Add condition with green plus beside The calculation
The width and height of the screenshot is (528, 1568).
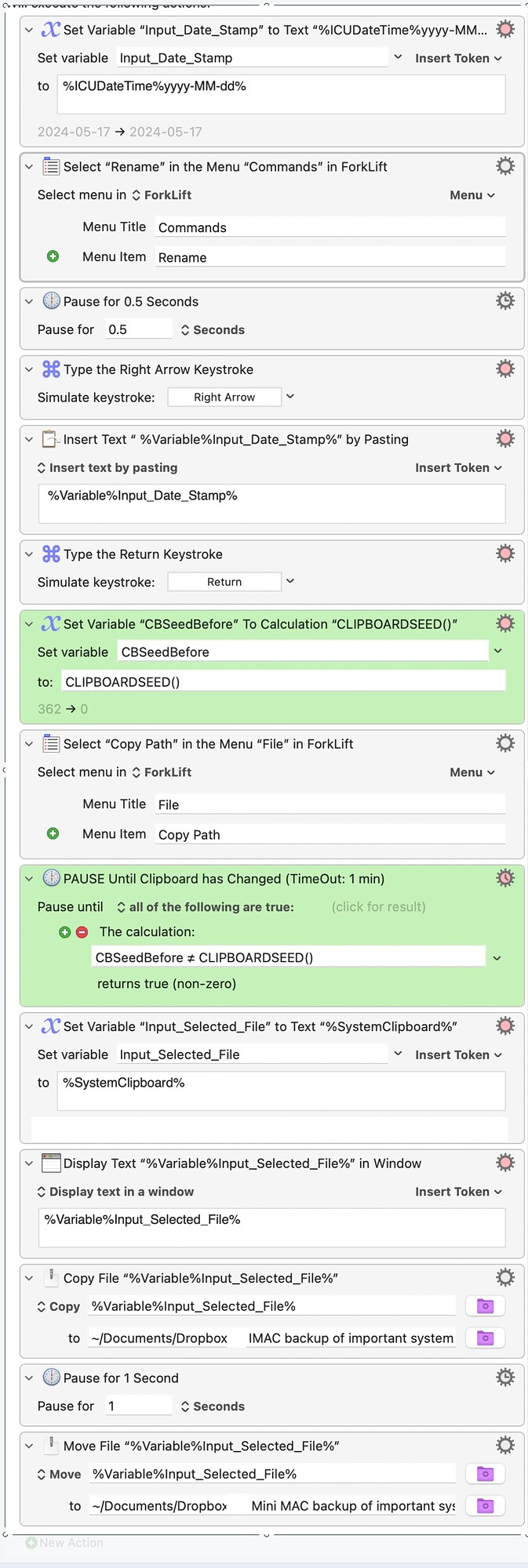[x=65, y=932]
